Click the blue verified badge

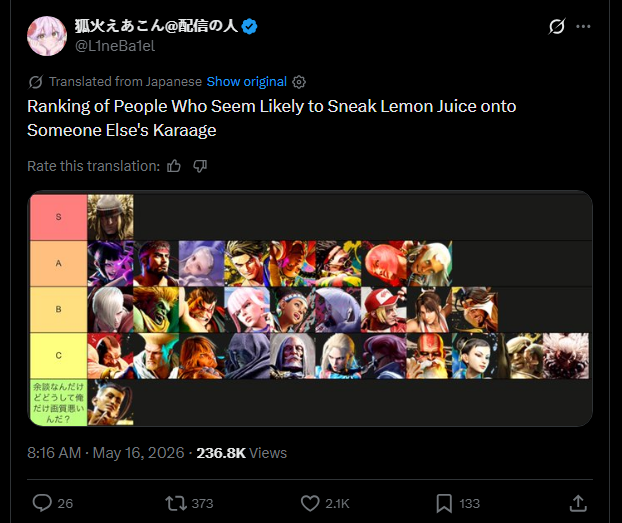[250, 27]
